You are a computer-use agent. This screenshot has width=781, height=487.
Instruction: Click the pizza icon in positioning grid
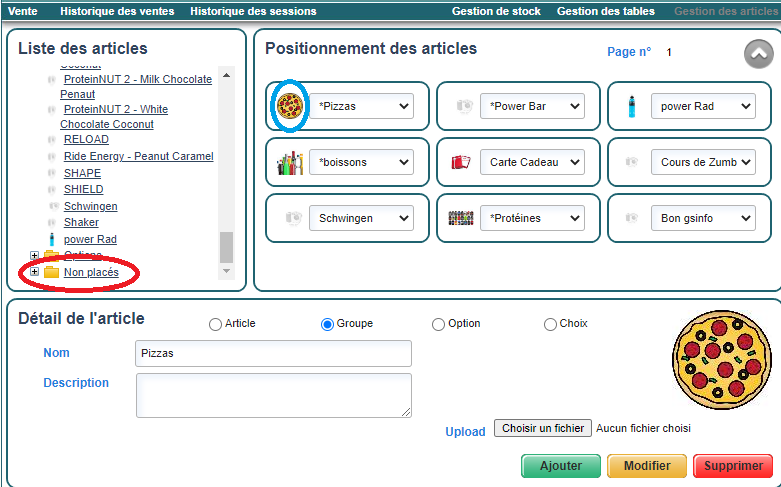(291, 105)
